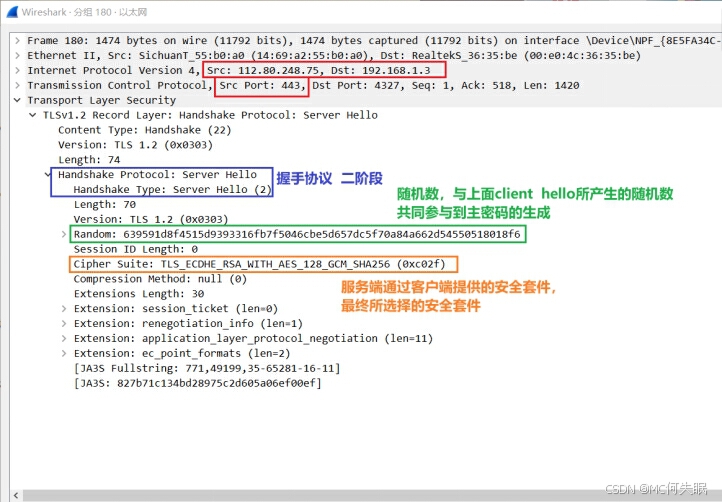722x502 pixels.
Task: Expand the Random field
Action: (65, 234)
